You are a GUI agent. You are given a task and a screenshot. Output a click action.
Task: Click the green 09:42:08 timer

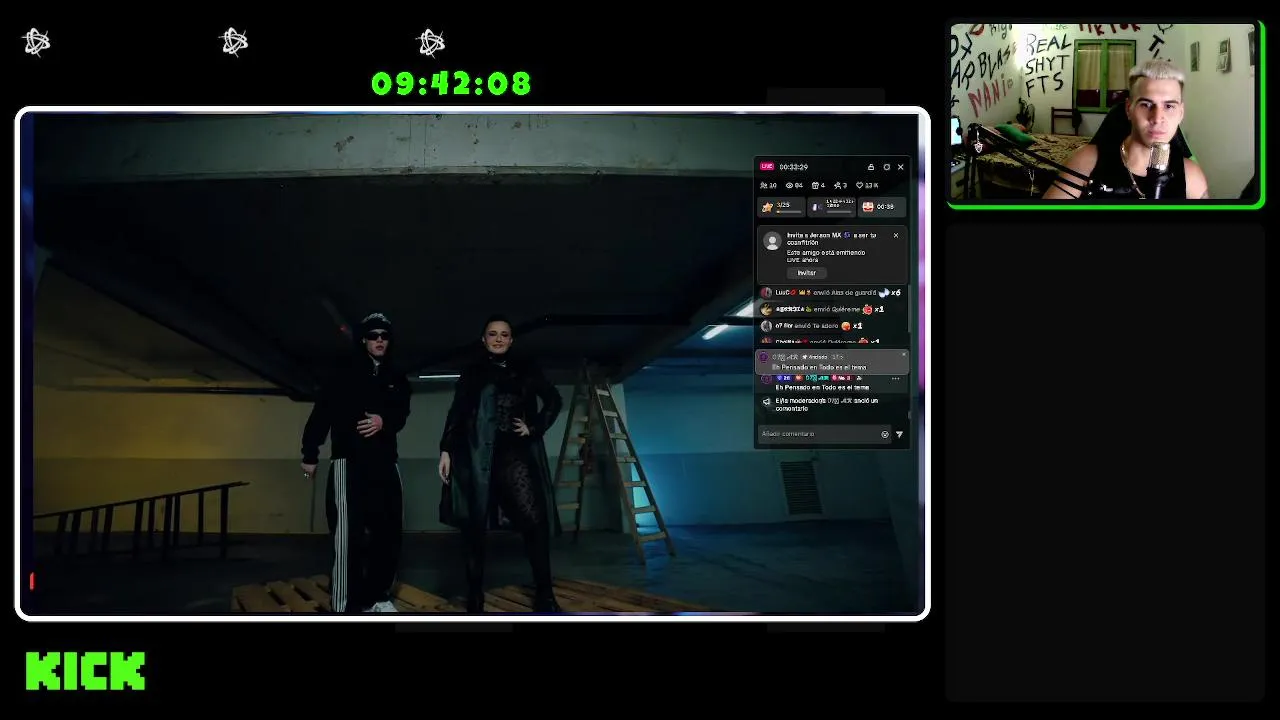click(x=451, y=84)
